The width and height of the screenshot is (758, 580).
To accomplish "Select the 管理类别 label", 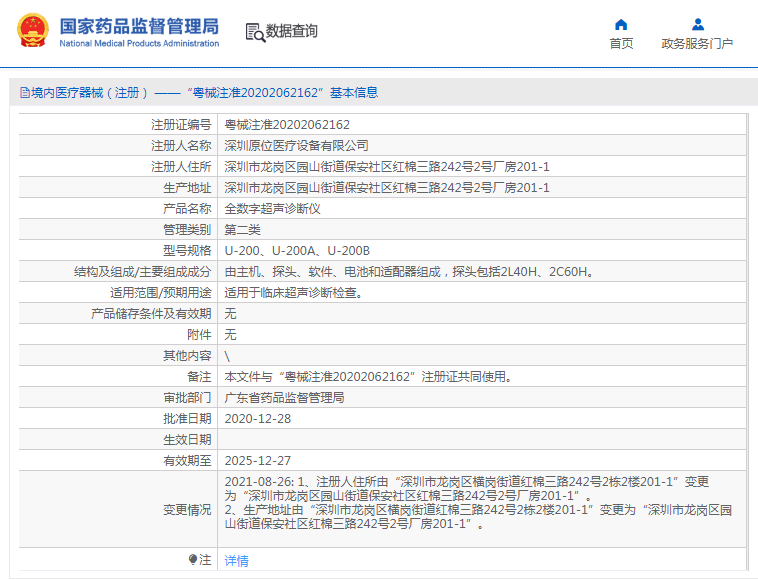I will pos(188,230).
